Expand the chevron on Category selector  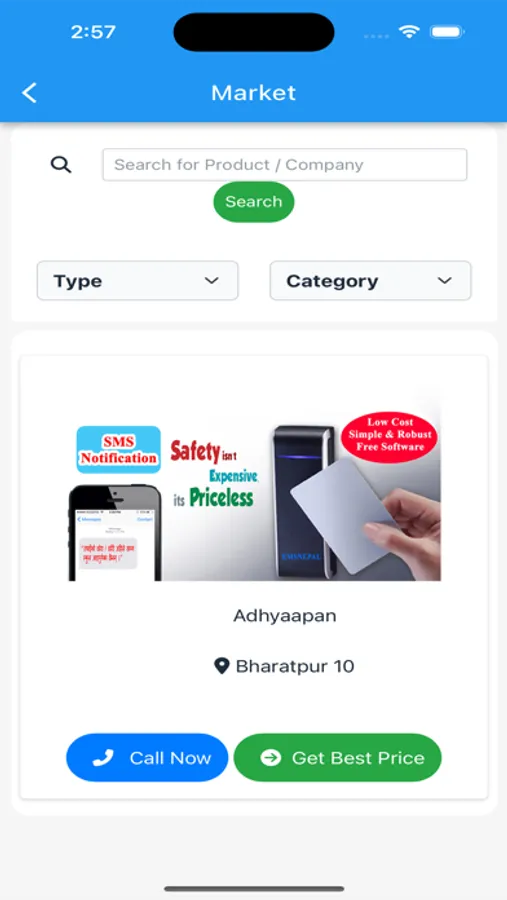(444, 281)
